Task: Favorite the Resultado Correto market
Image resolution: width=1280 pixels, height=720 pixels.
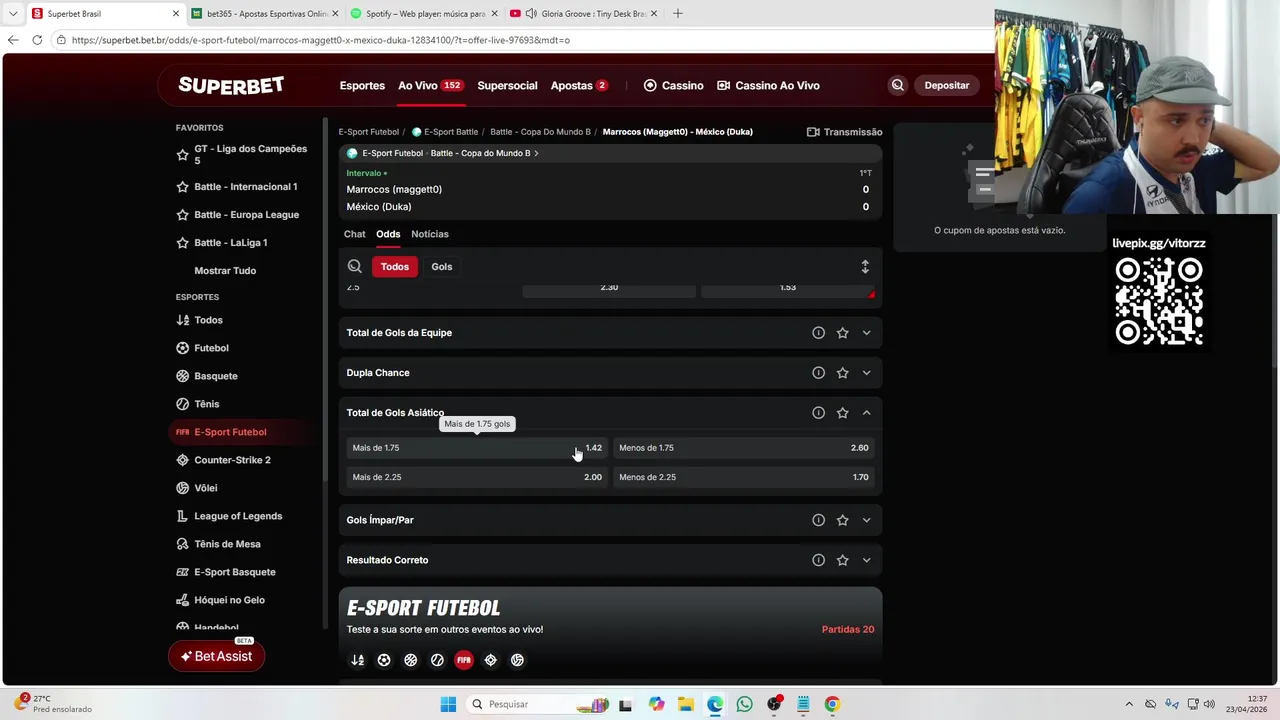Action: [842, 560]
